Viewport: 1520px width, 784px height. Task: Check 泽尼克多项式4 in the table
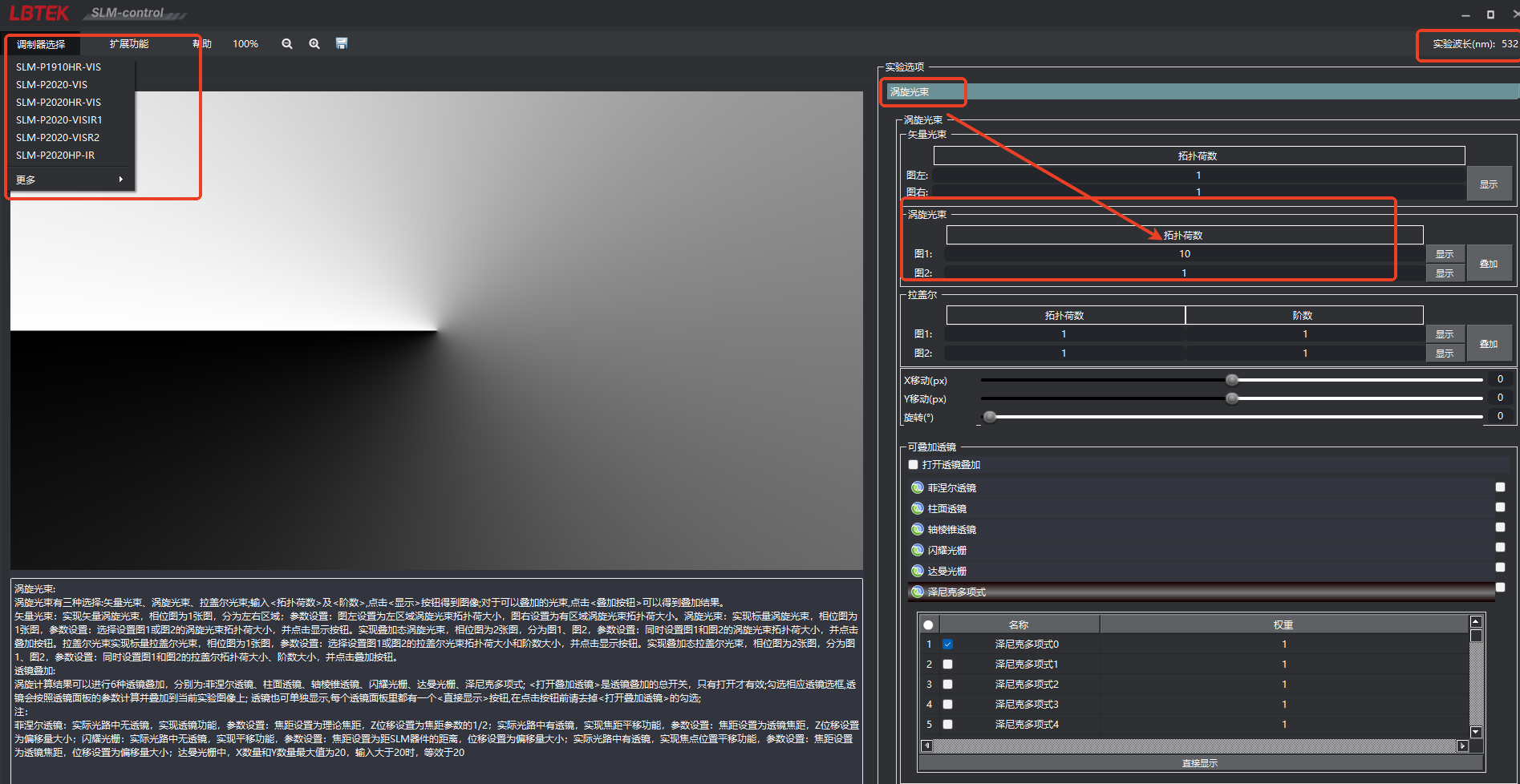[x=947, y=725]
